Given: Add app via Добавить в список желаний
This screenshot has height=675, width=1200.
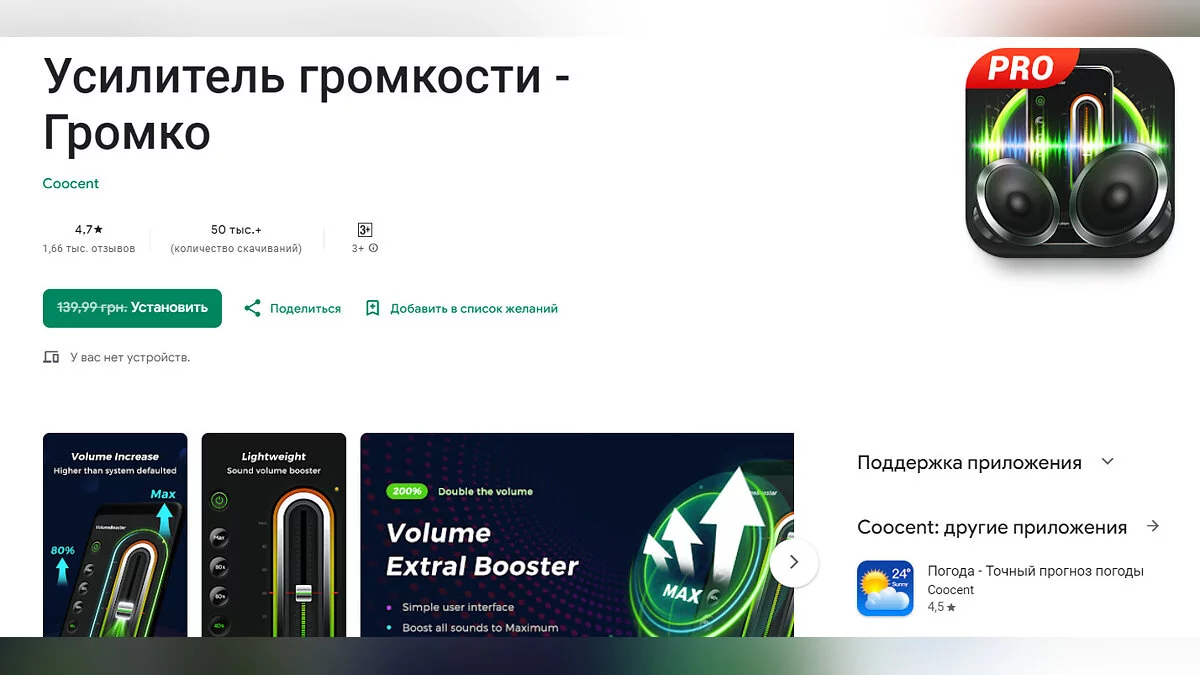Looking at the screenshot, I should (474, 309).
